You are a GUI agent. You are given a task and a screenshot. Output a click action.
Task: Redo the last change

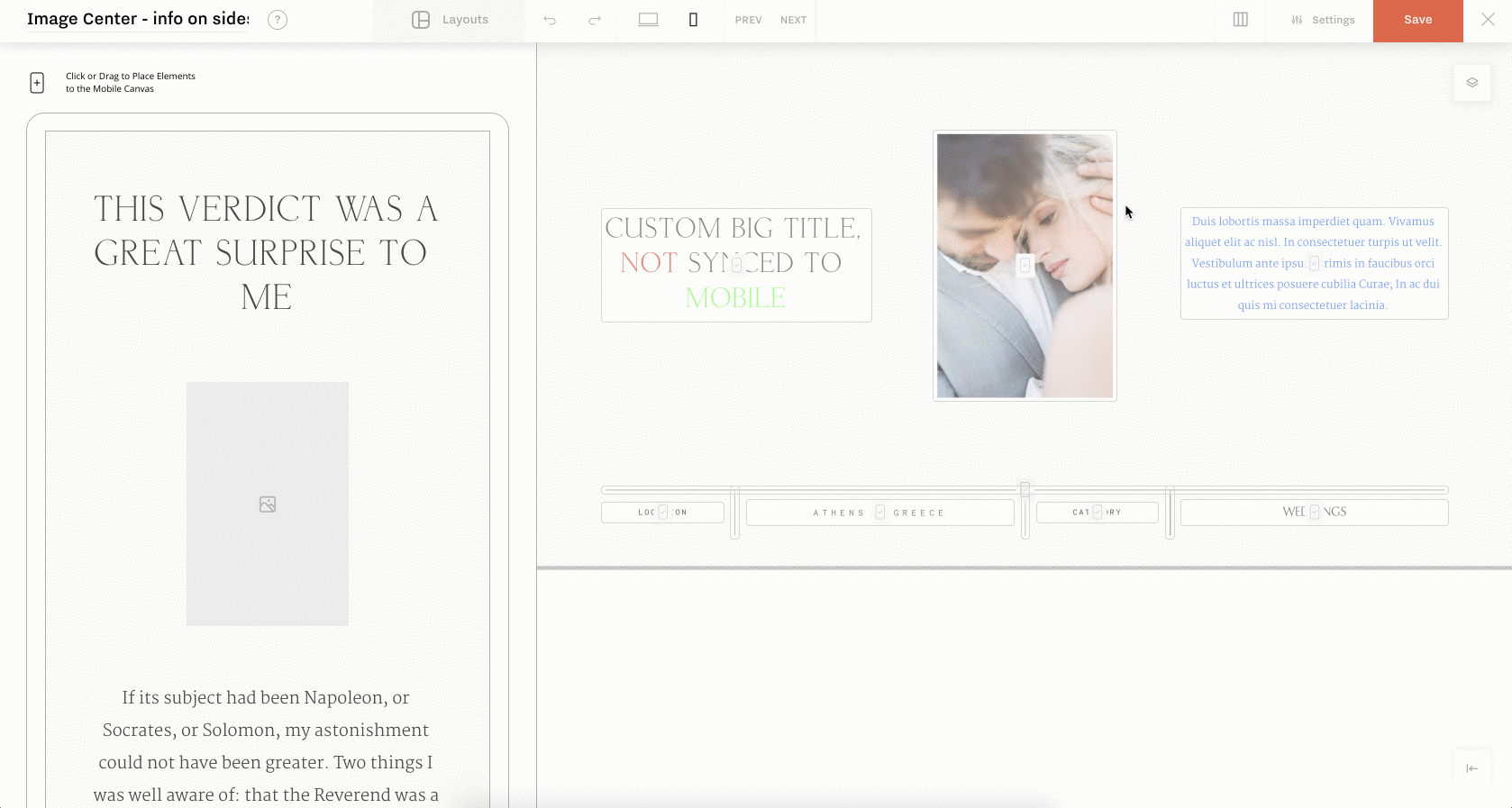coord(595,20)
